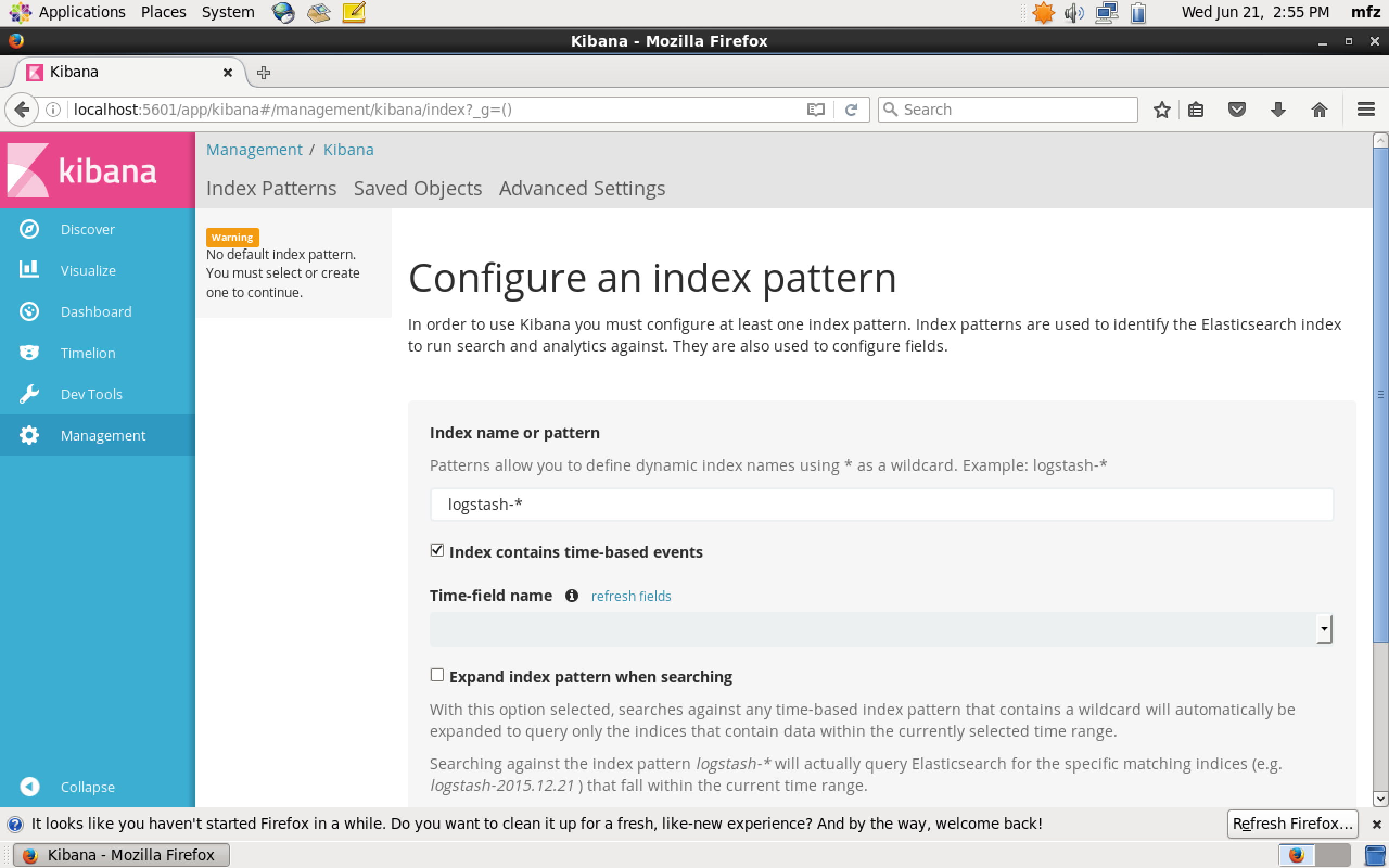Click the refresh fields link
The height and width of the screenshot is (868, 1389).
click(x=631, y=596)
